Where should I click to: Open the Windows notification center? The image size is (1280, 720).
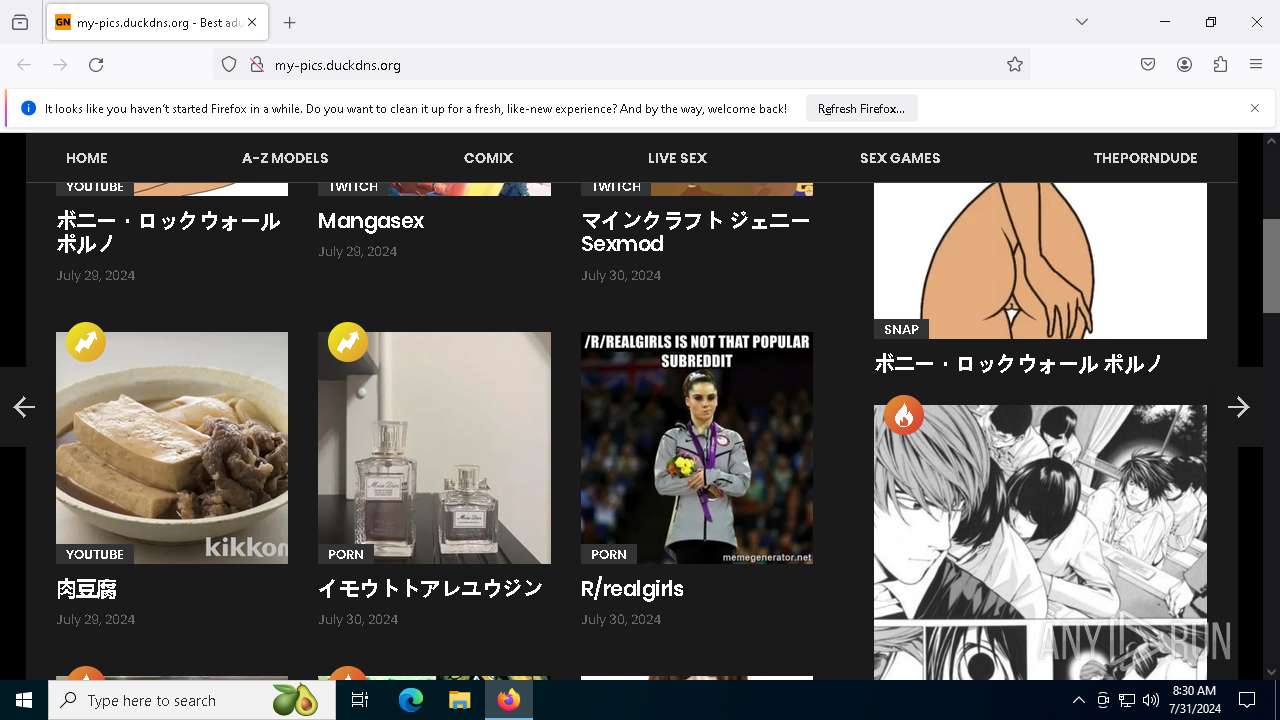tap(1247, 700)
